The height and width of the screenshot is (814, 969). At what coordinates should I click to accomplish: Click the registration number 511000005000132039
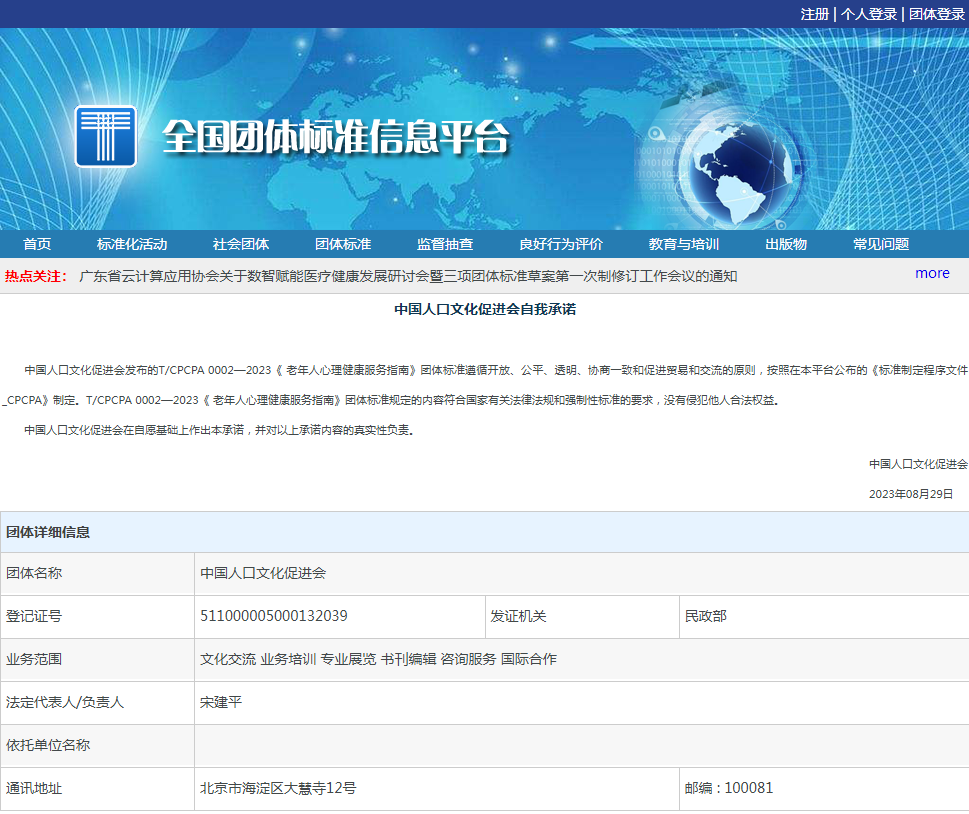coord(274,616)
